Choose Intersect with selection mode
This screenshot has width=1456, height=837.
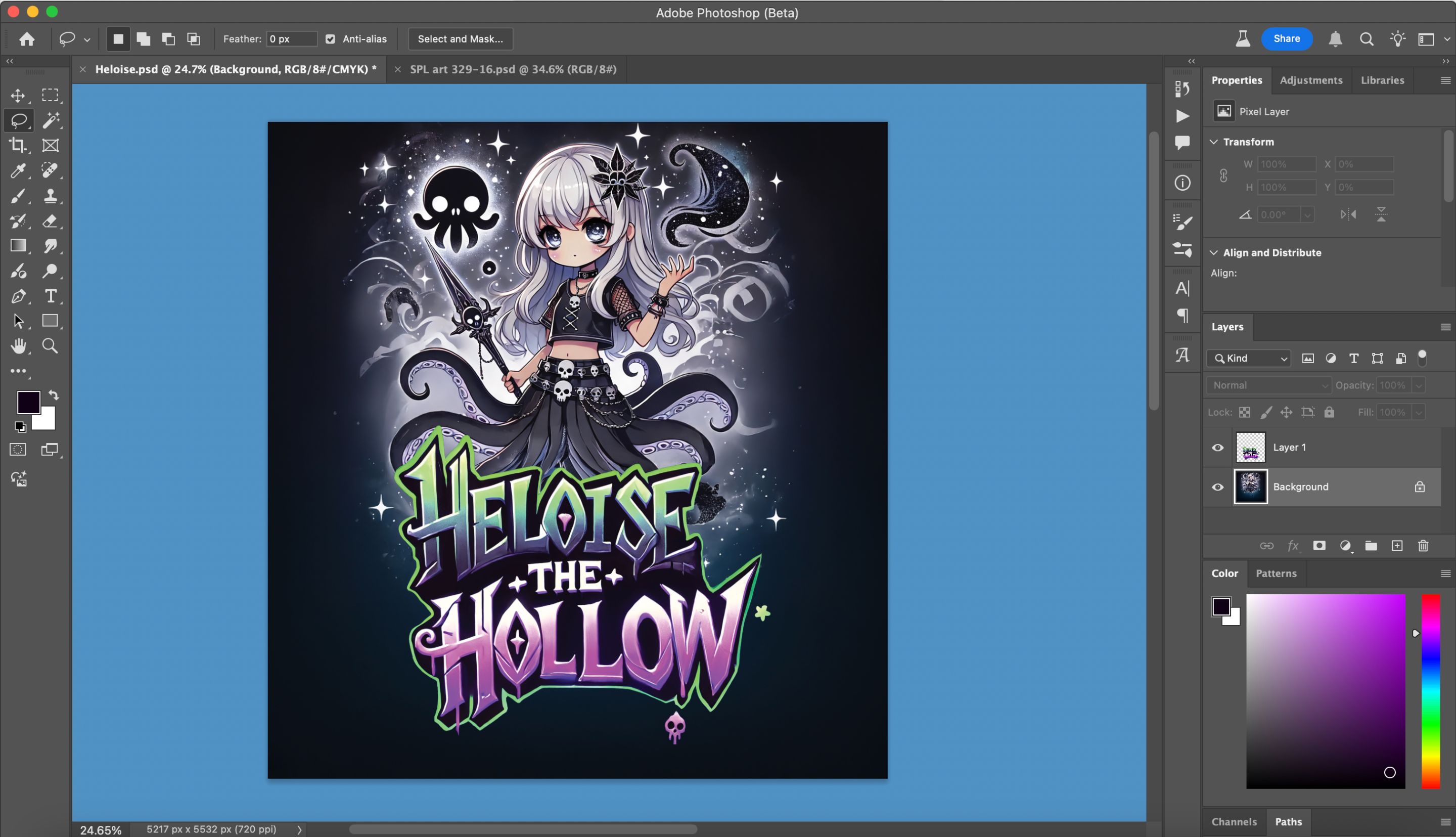[194, 39]
